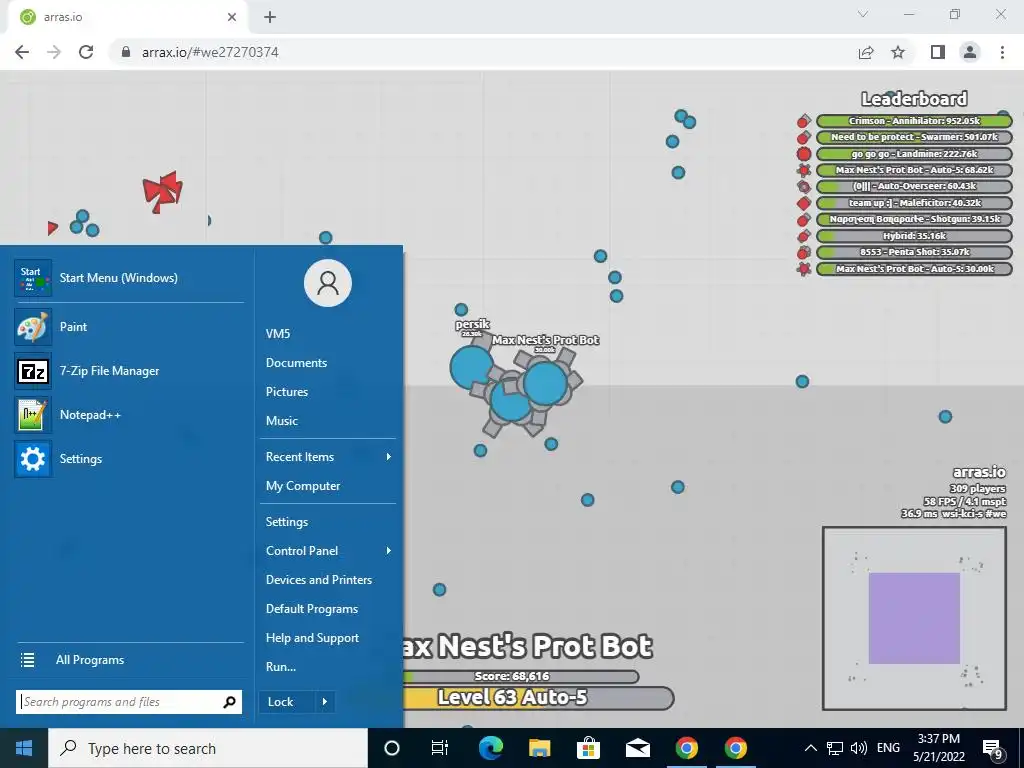Switch to second Chrome taskbar icon
This screenshot has width=1024, height=768.
[x=735, y=748]
